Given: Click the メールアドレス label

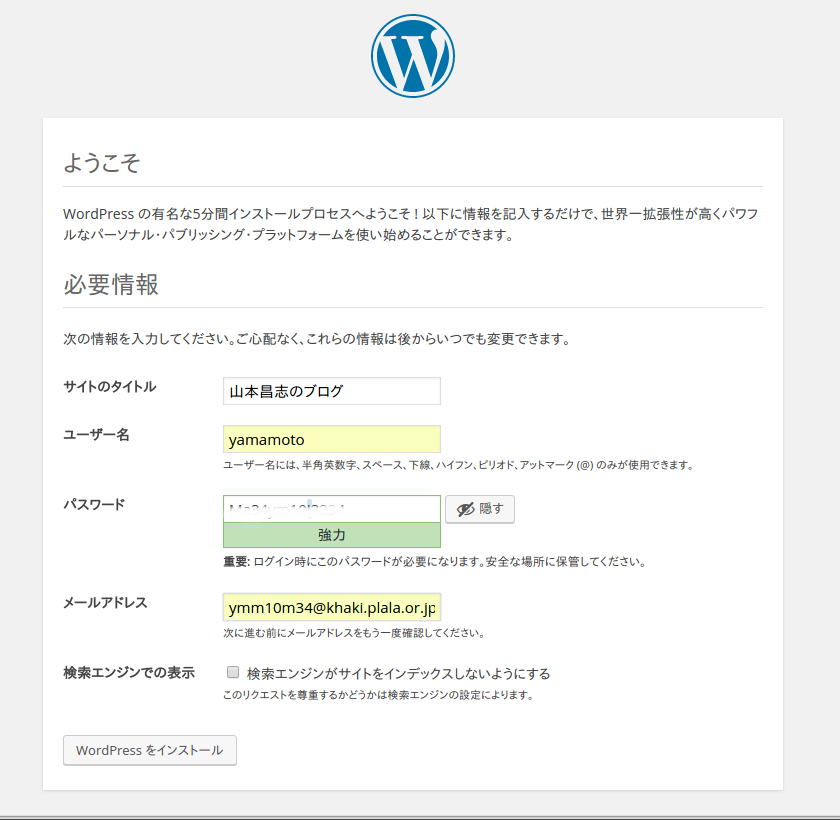Looking at the screenshot, I should (105, 603).
